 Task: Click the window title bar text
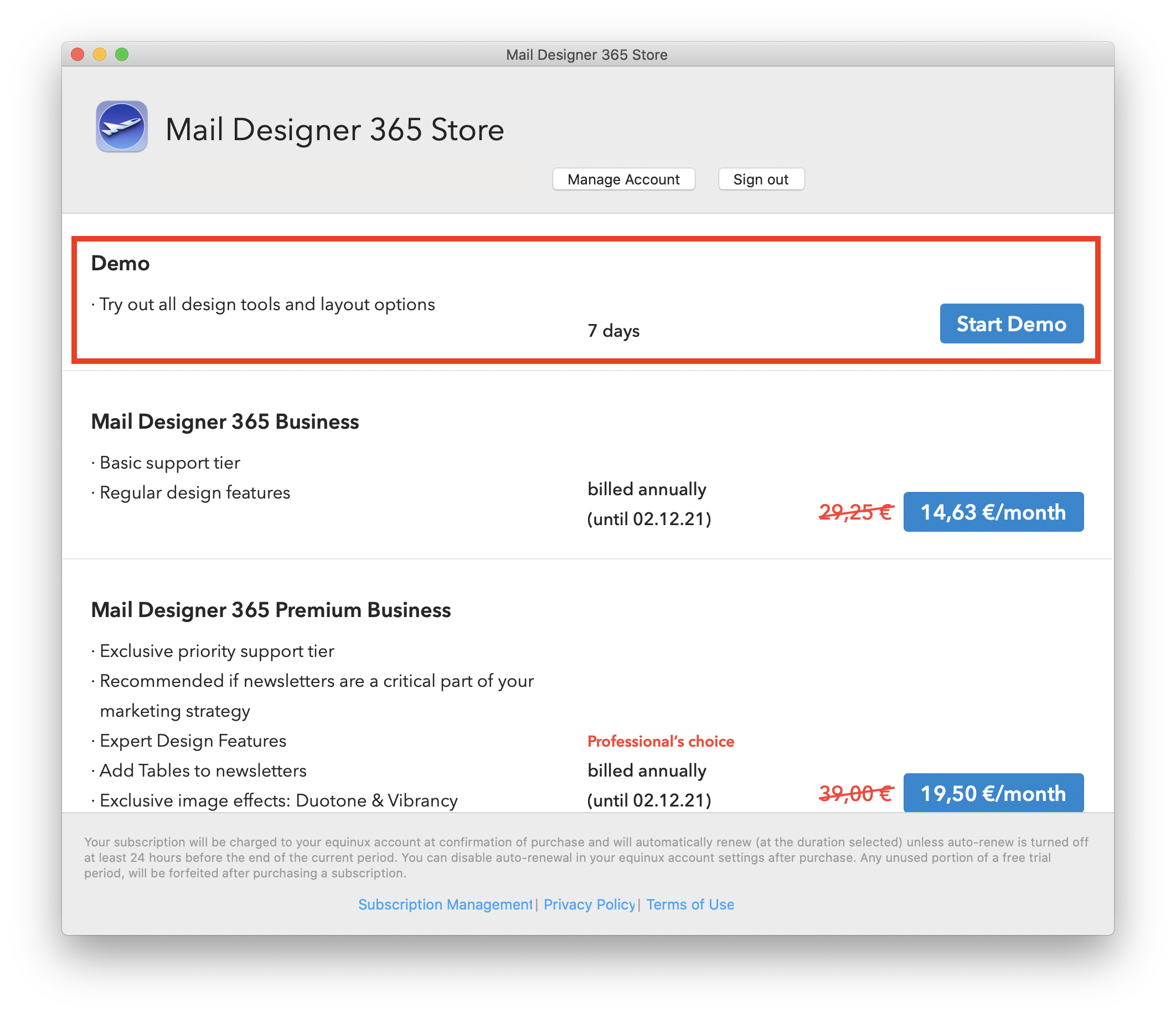pyautogui.click(x=586, y=54)
